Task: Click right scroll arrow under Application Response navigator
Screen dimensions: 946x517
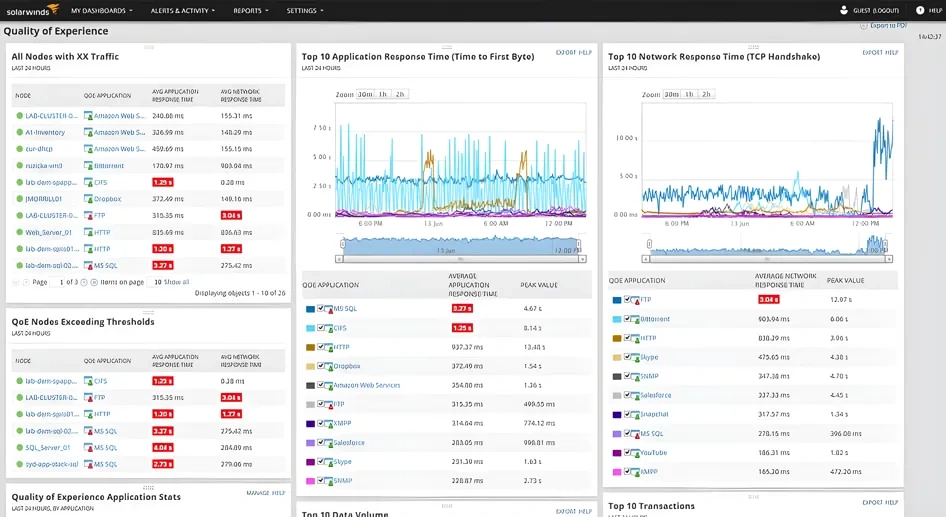Action: coord(582,259)
